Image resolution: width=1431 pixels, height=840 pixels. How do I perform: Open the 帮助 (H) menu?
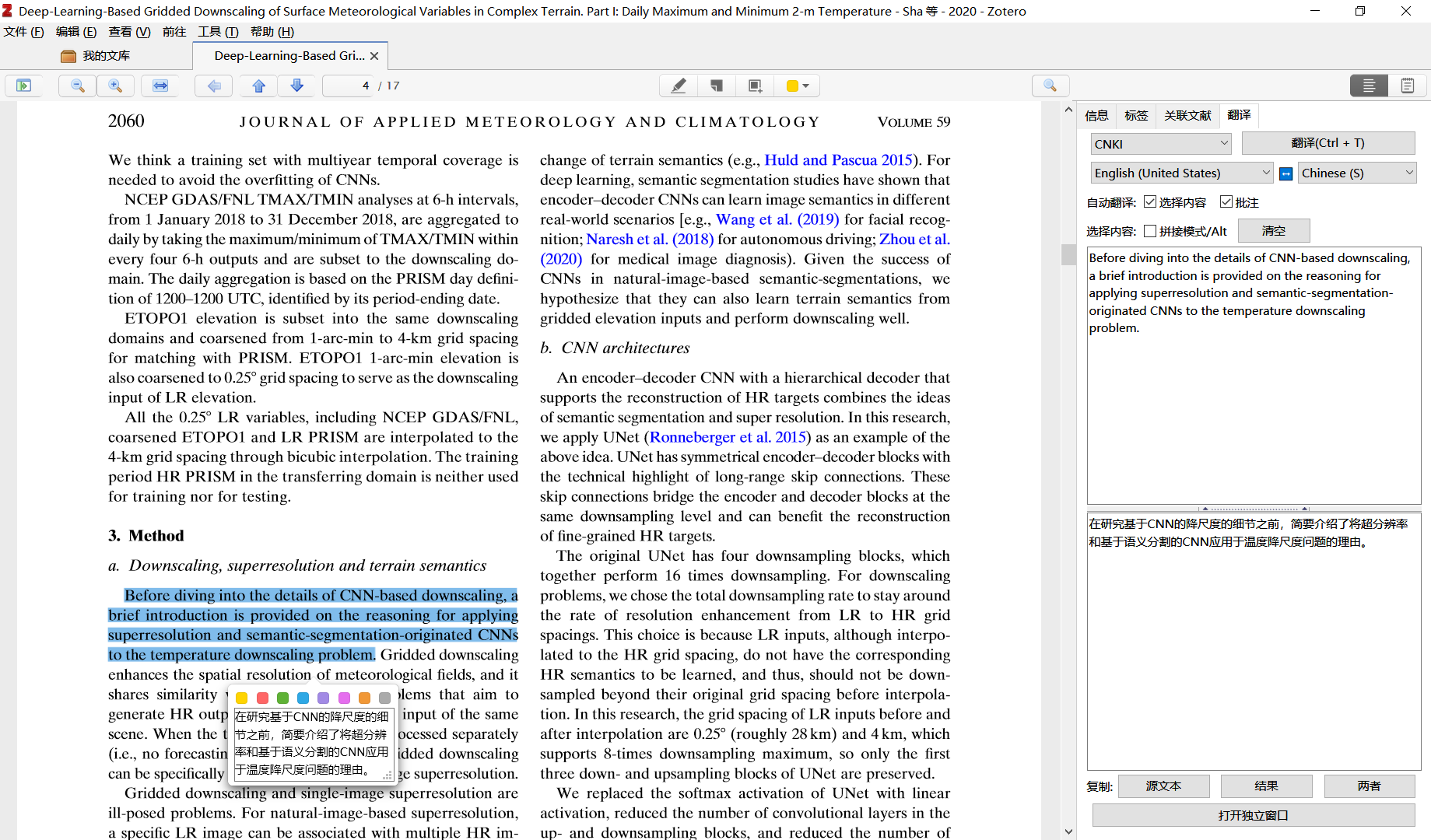(272, 32)
